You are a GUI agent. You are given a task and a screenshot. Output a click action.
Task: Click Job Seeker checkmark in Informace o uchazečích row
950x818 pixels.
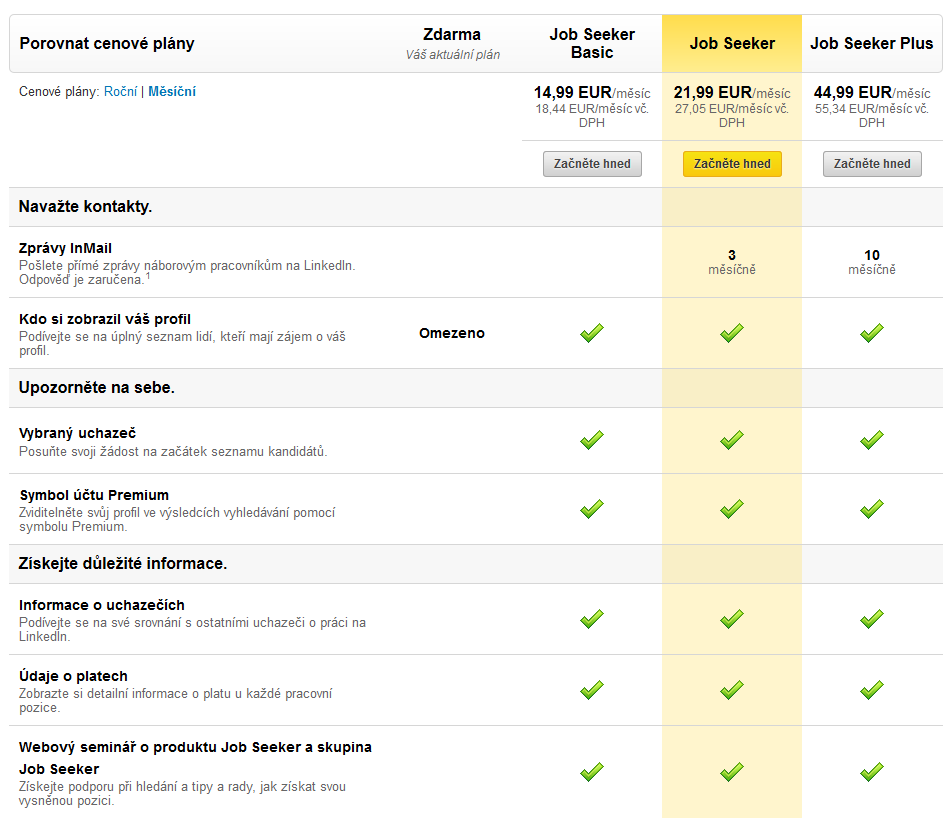click(732, 619)
